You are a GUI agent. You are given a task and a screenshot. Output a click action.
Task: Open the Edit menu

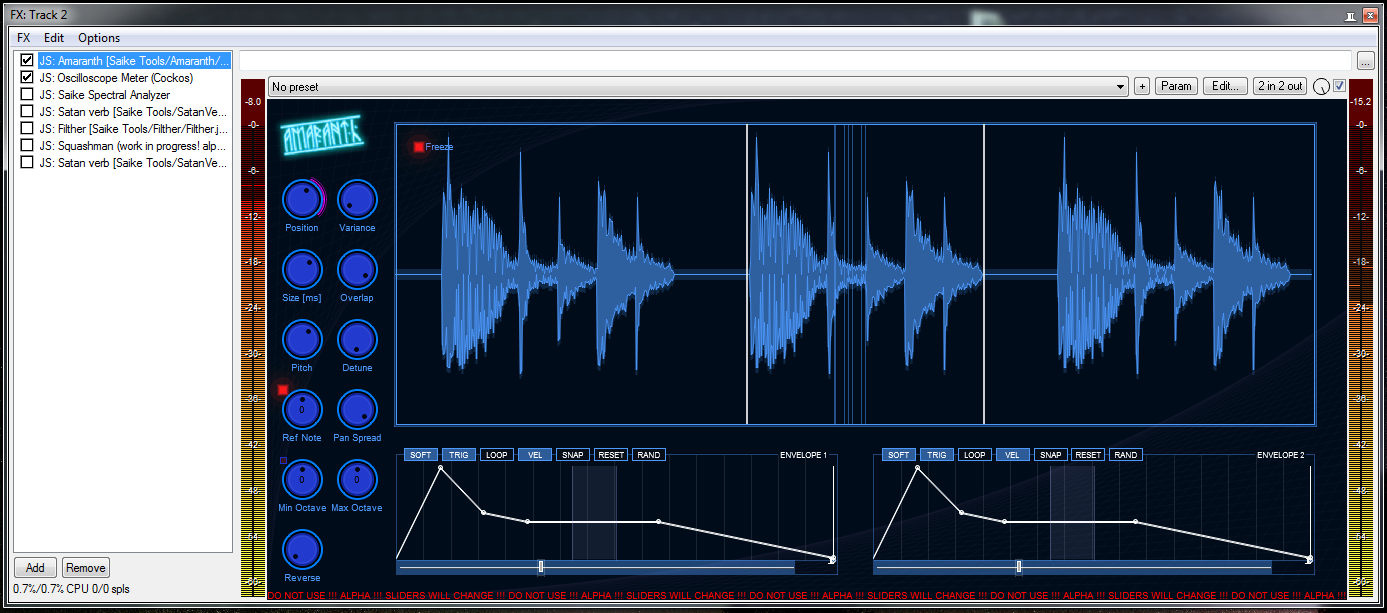(54, 38)
